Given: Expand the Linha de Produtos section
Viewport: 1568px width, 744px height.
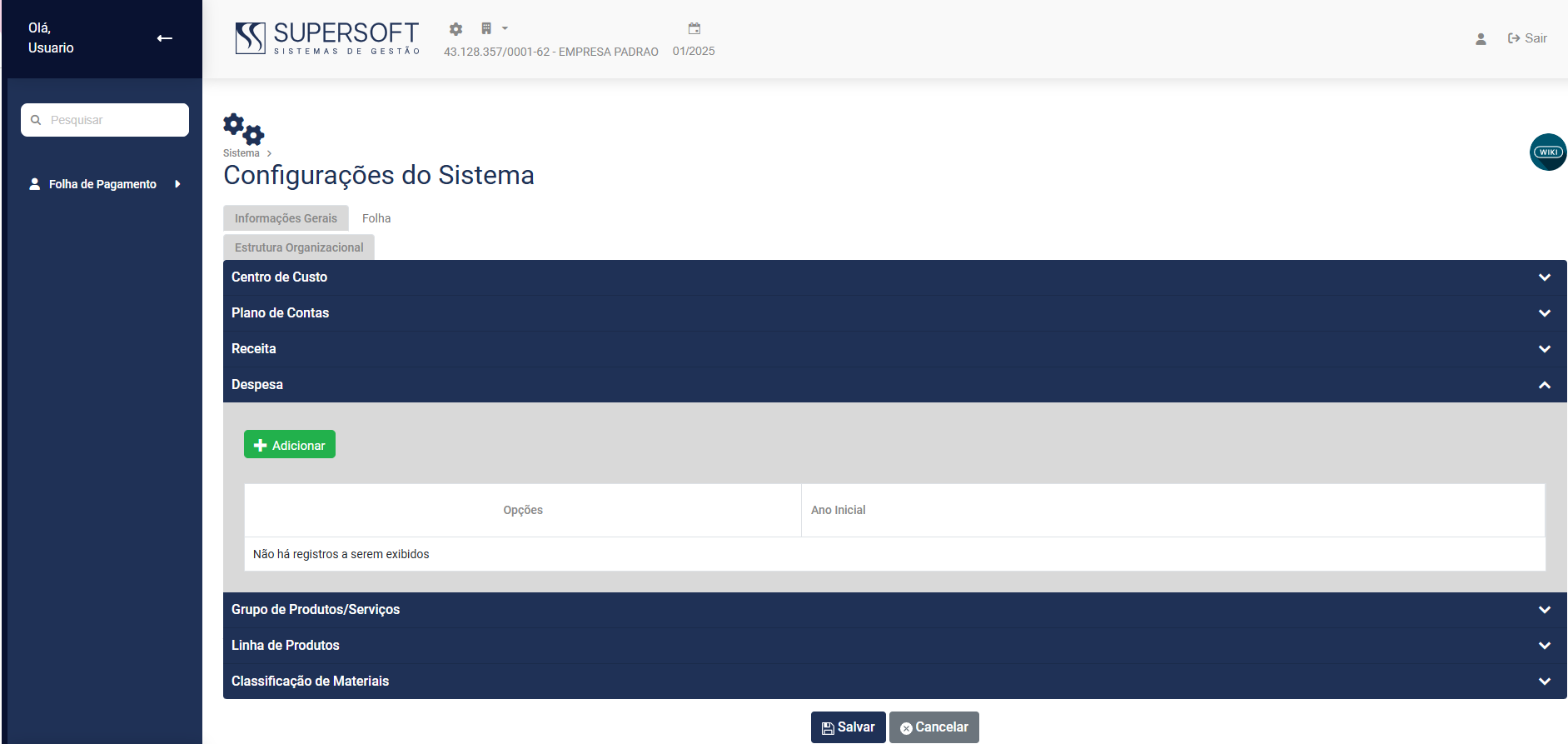Looking at the screenshot, I should 894,646.
